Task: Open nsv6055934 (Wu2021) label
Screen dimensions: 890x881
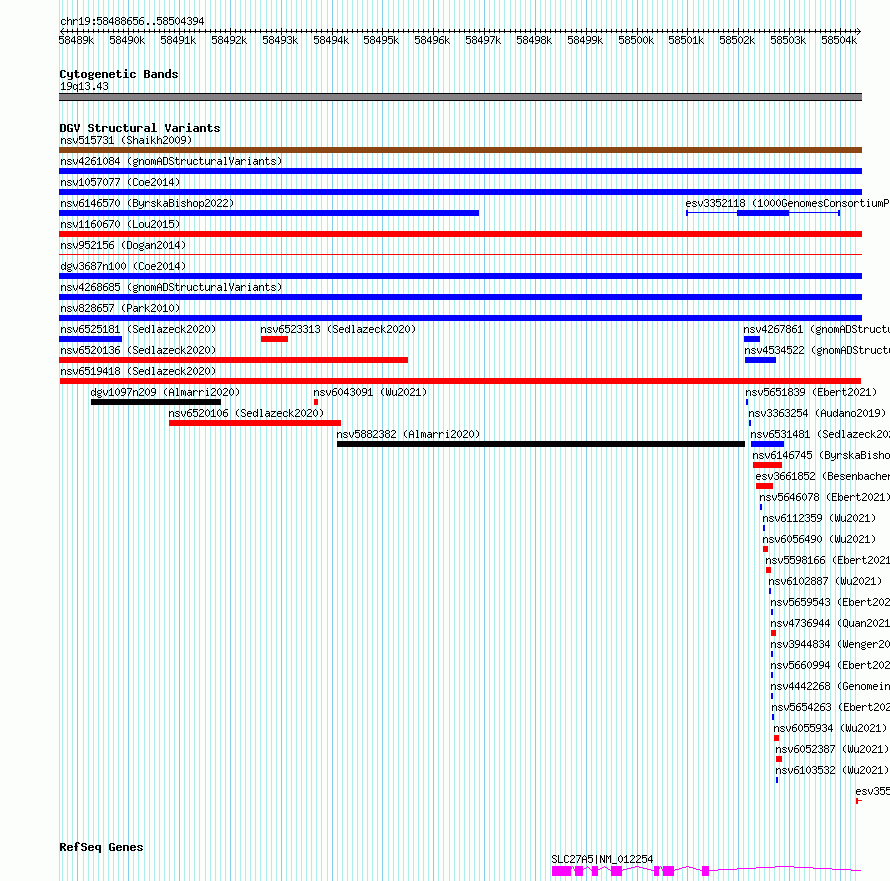Action: coord(830,728)
